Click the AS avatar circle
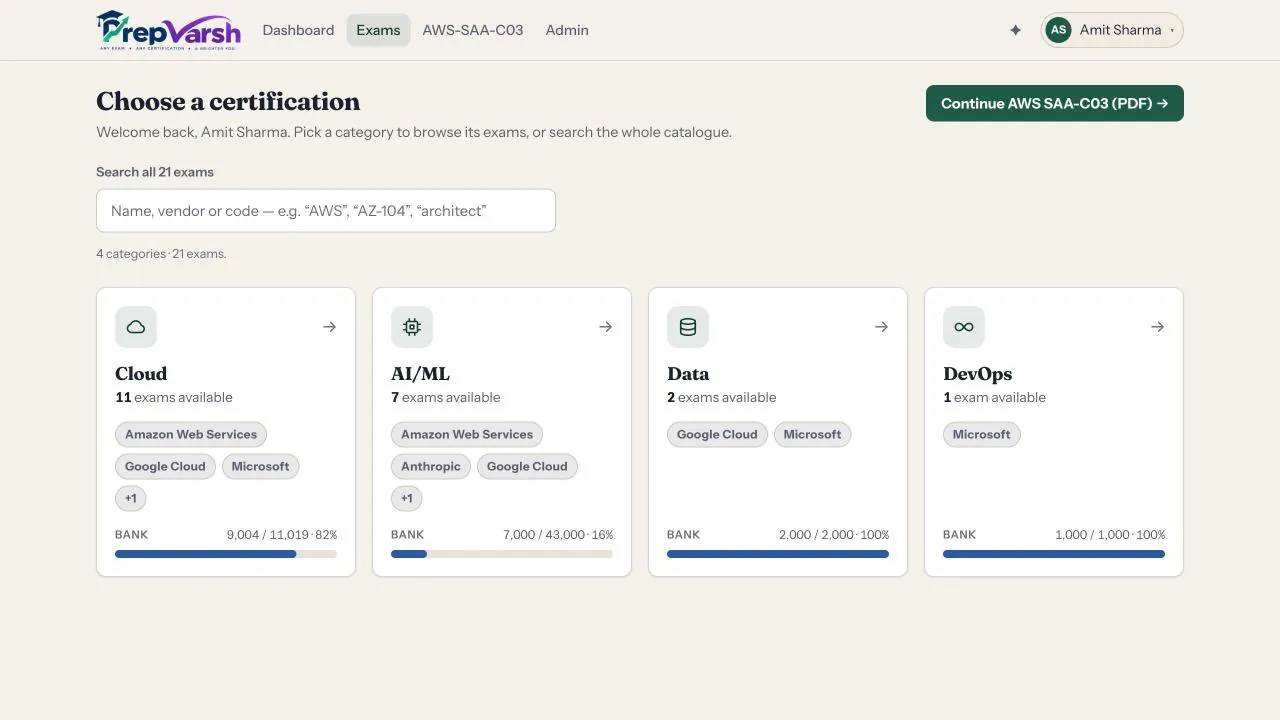 (x=1058, y=30)
